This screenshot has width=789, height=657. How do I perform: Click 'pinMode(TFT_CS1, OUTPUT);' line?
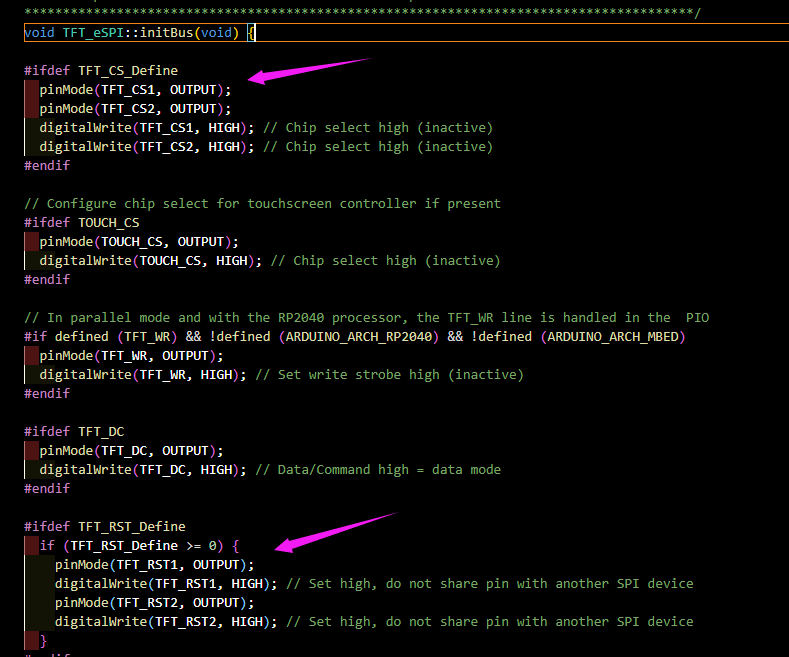tap(135, 90)
